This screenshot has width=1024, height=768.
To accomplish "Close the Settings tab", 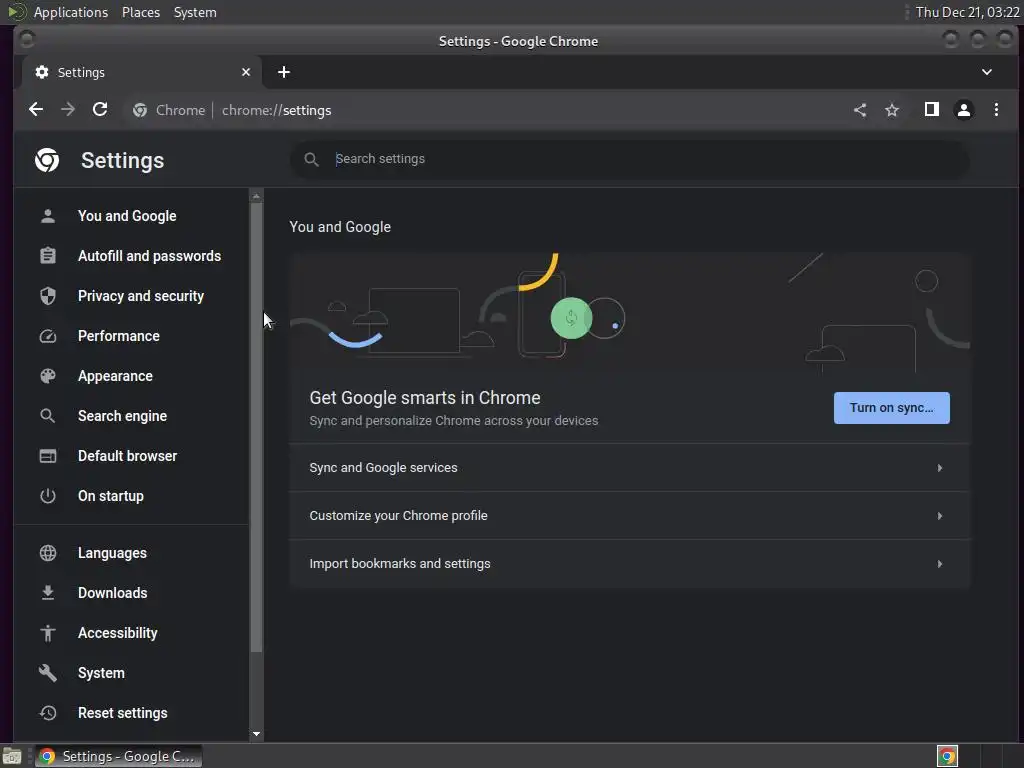I will [246, 72].
